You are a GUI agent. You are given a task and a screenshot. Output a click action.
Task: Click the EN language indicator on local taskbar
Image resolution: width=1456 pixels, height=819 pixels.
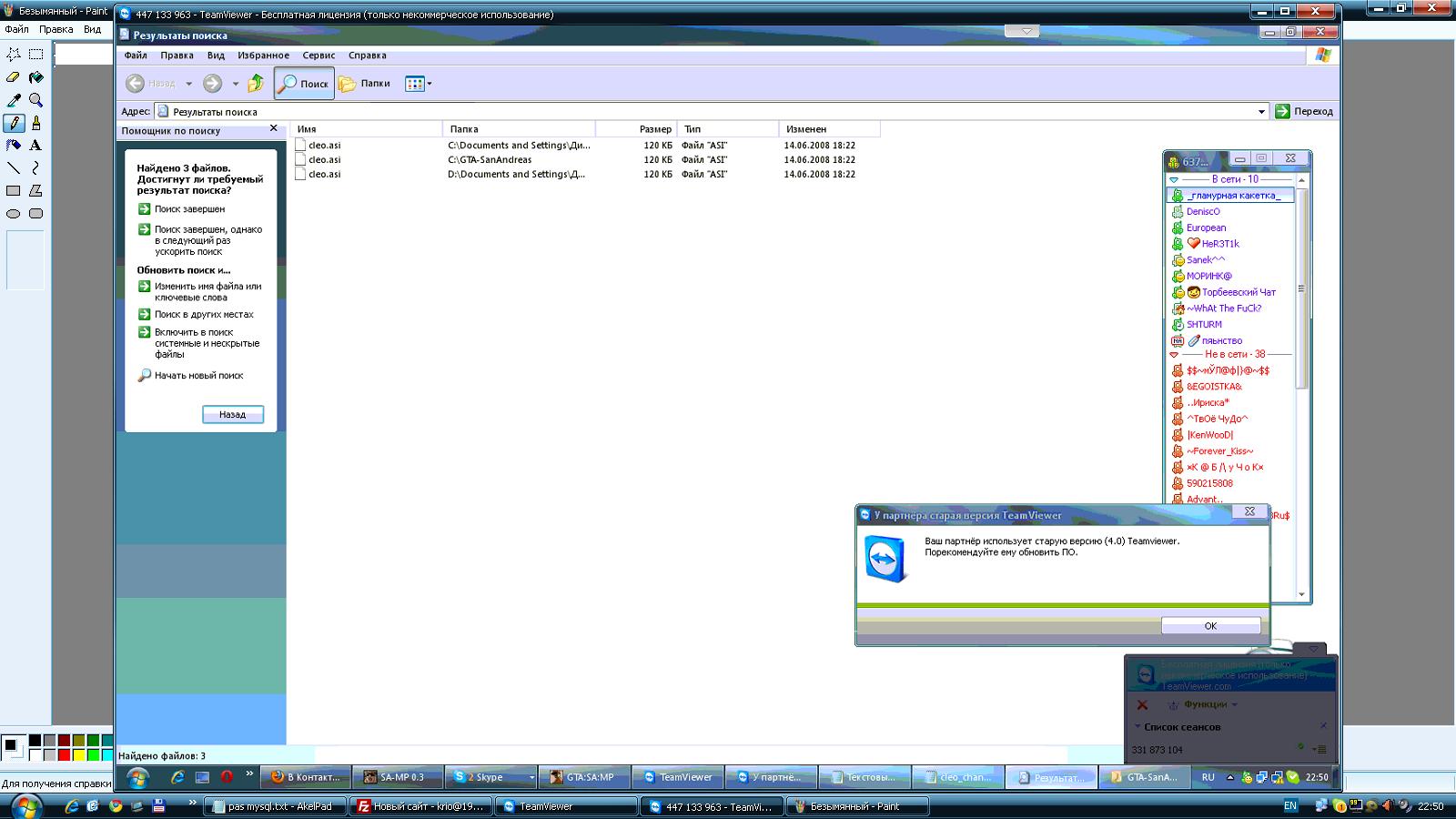1290,806
